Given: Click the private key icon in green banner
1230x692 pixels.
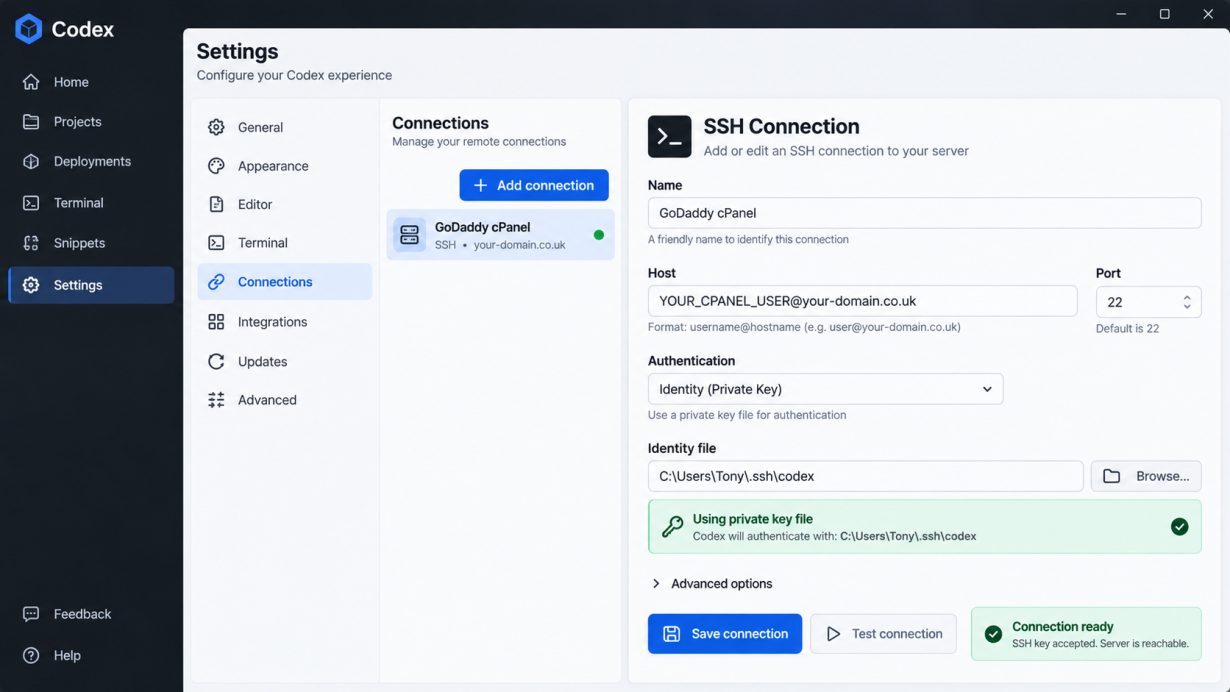Looking at the screenshot, I should point(673,527).
